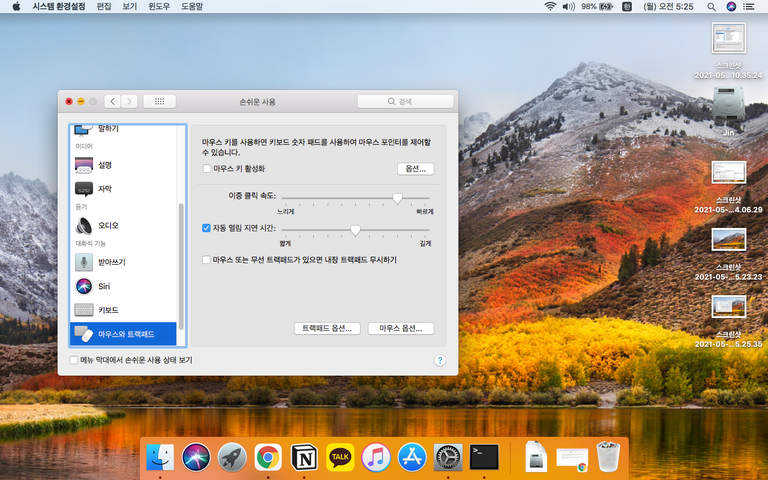Open Launchpad rocket icon in Dock
768x480 pixels.
[x=232, y=457]
